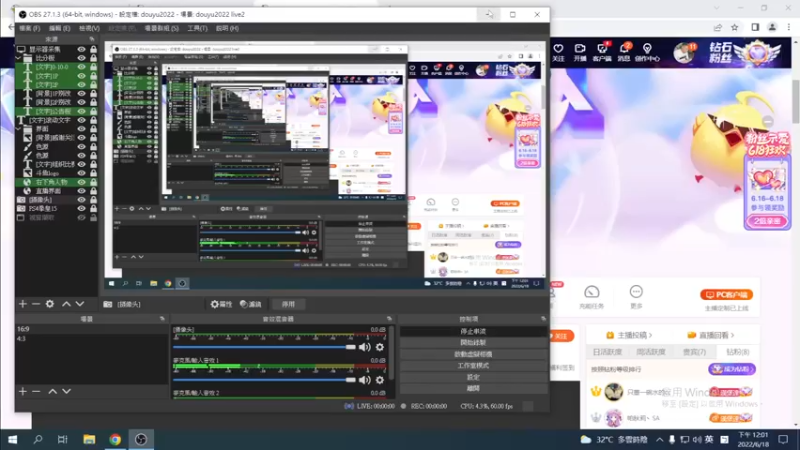
Task: Open 充能任务 icon on Douyu page
Action: pos(591,297)
